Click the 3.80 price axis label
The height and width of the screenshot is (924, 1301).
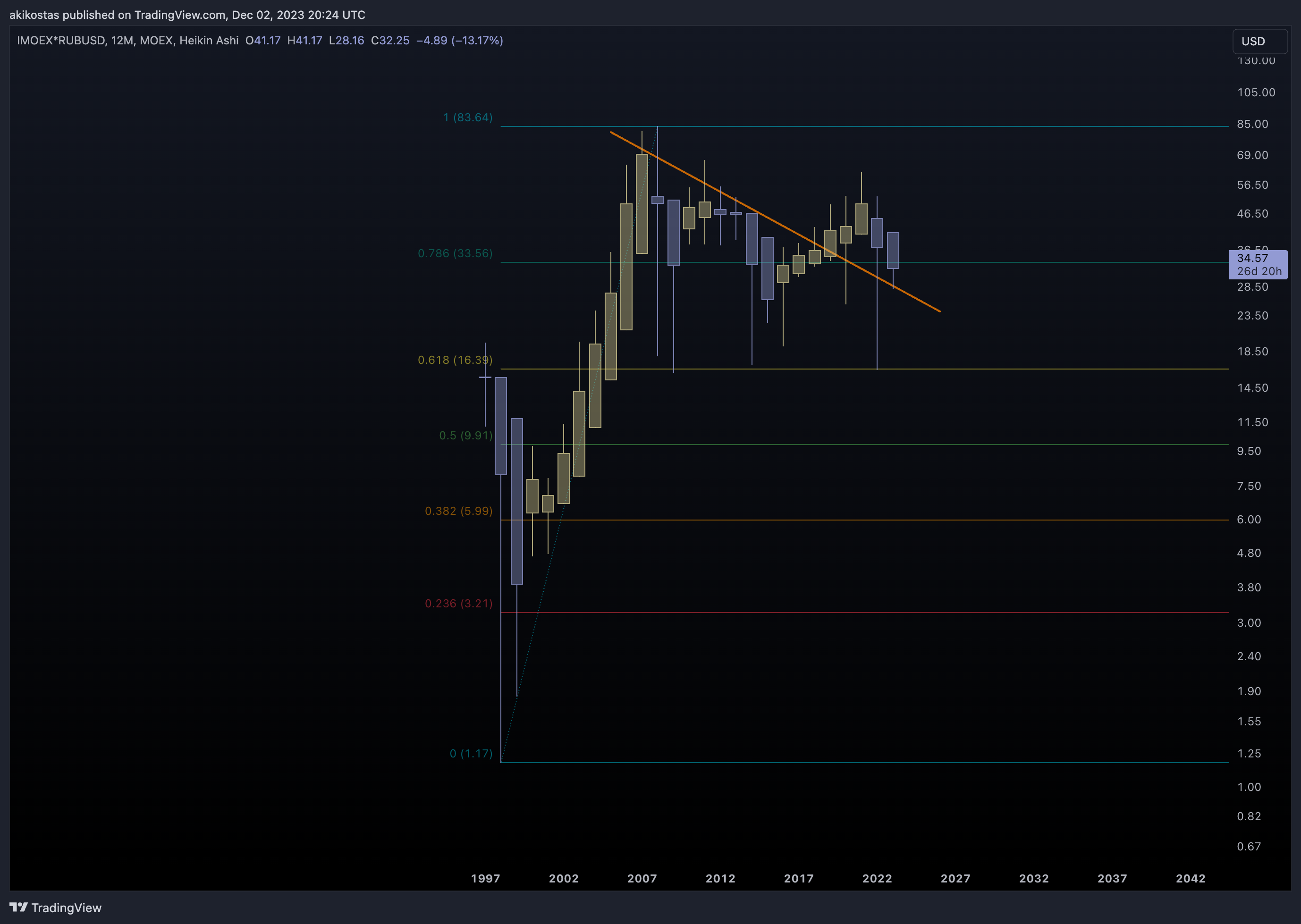1249,587
